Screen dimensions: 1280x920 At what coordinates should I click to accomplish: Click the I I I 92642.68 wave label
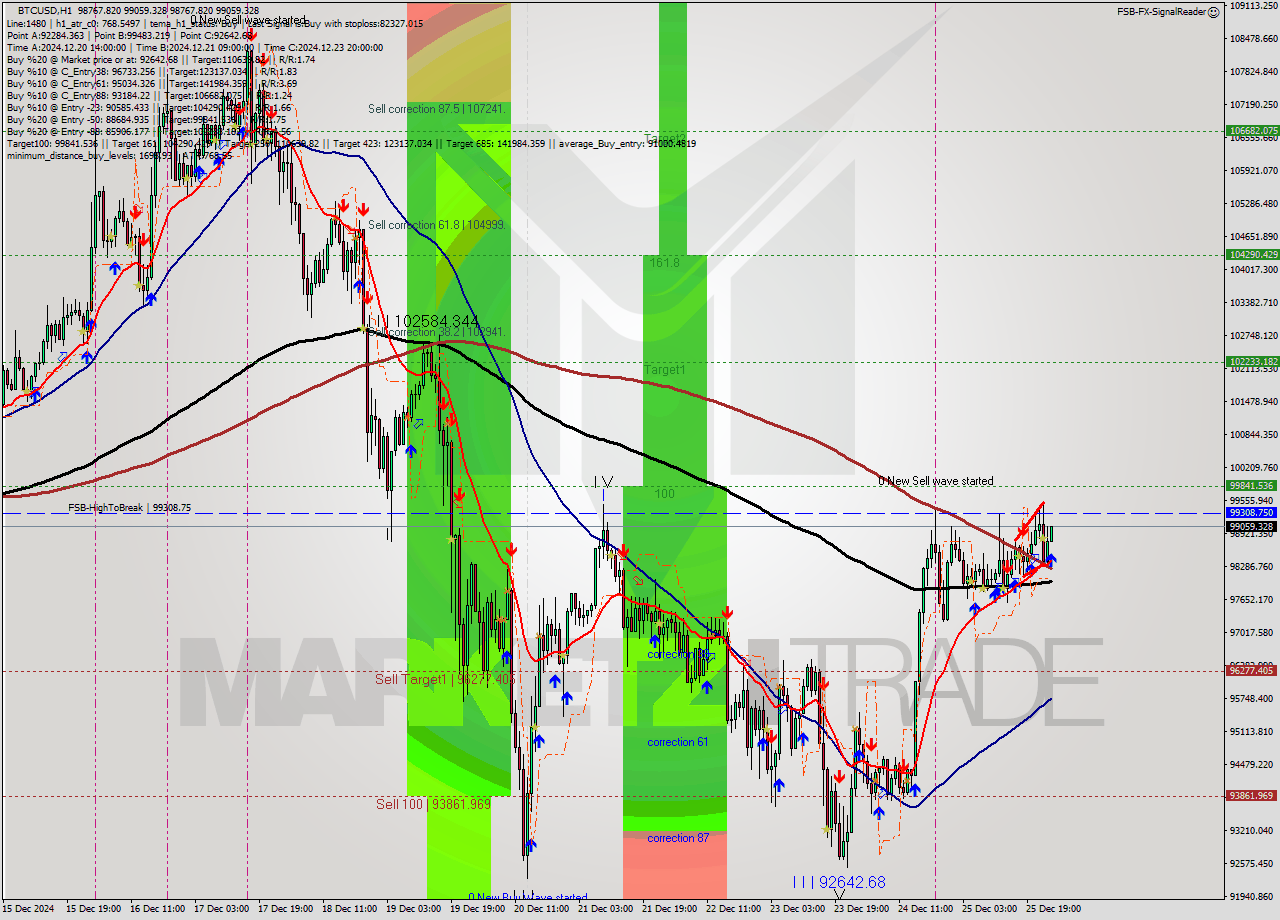point(838,883)
